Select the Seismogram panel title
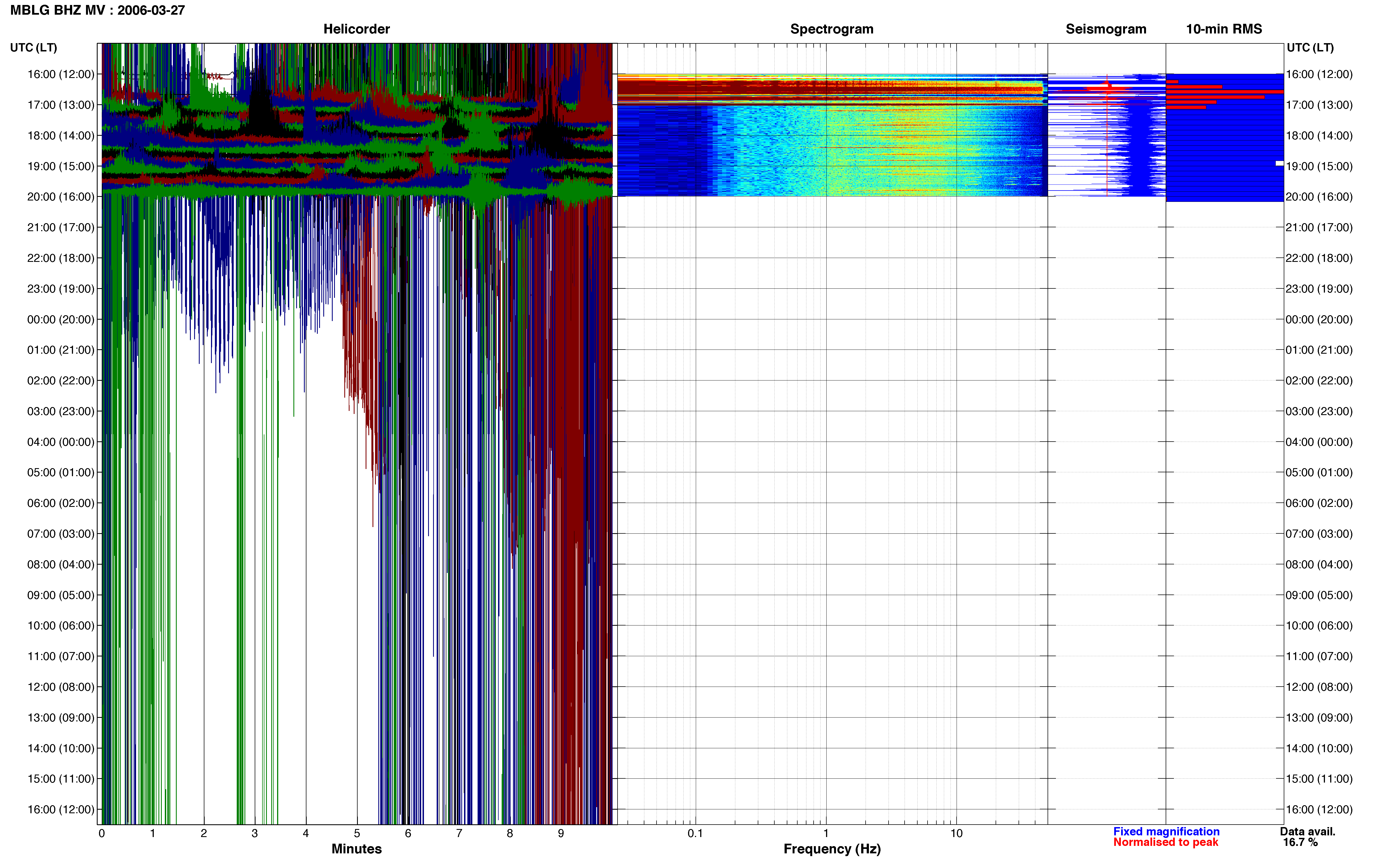The height and width of the screenshot is (868, 1388). click(1106, 29)
